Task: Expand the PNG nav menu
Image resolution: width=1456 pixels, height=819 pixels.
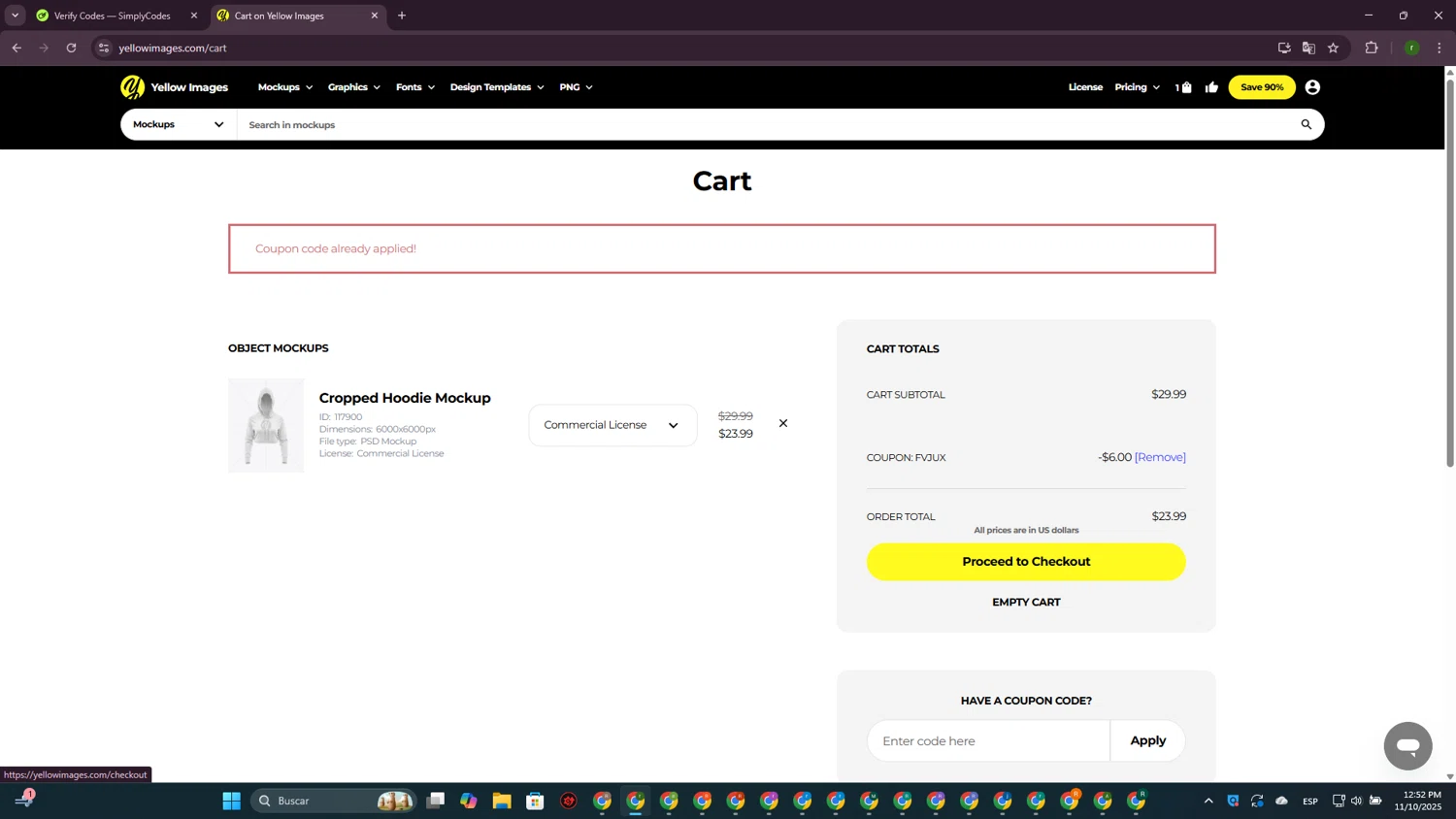Action: (576, 87)
